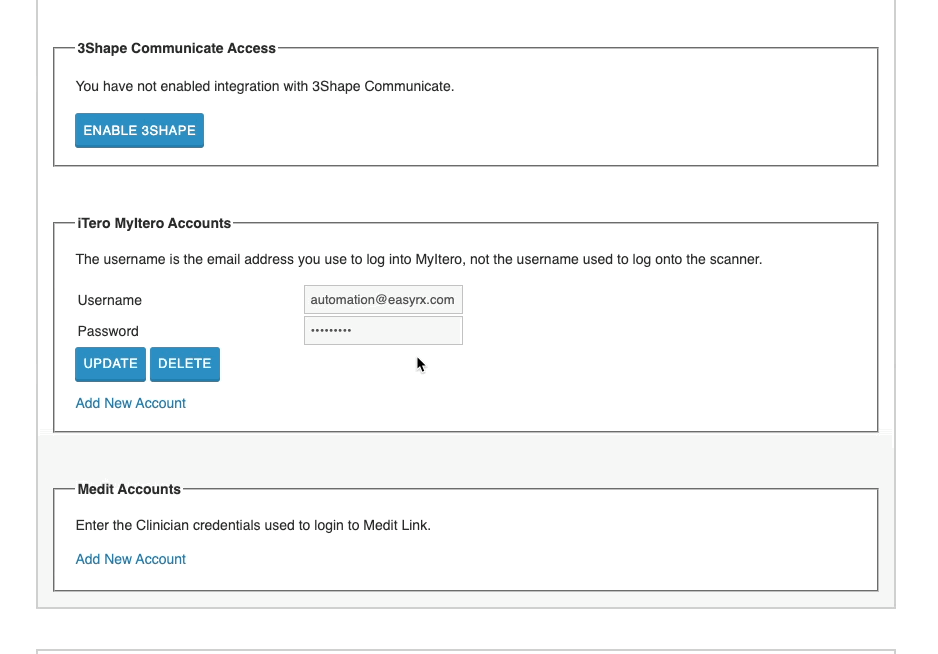This screenshot has height=654, width=938.
Task: Click the words '3Shape Communicate' in the message
Action: (x=383, y=87)
